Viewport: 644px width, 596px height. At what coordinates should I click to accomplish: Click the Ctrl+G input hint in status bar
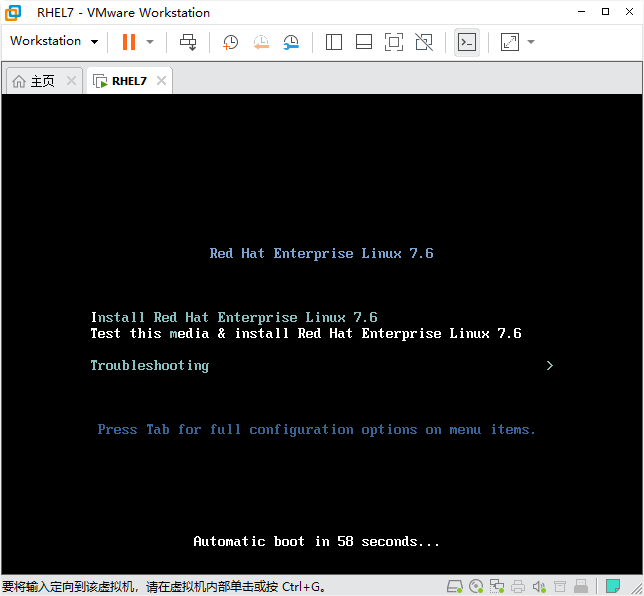(164, 587)
